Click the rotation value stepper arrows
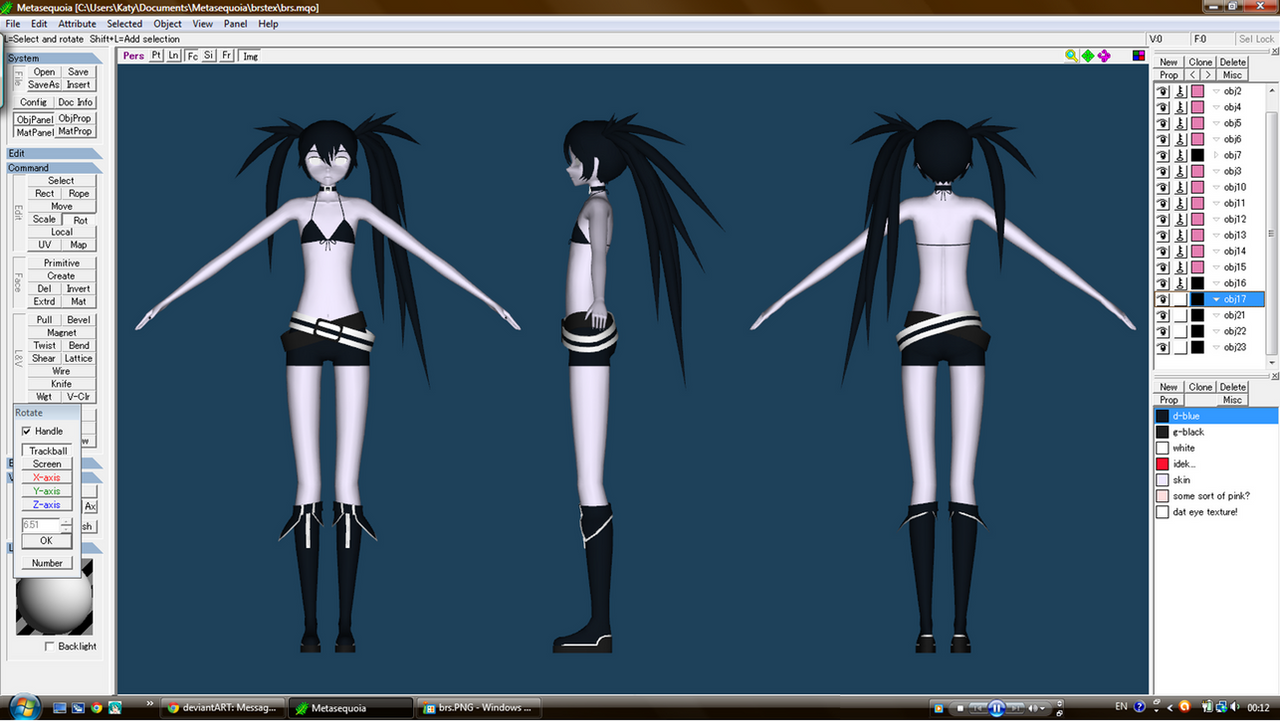1280x721 pixels. click(67, 524)
